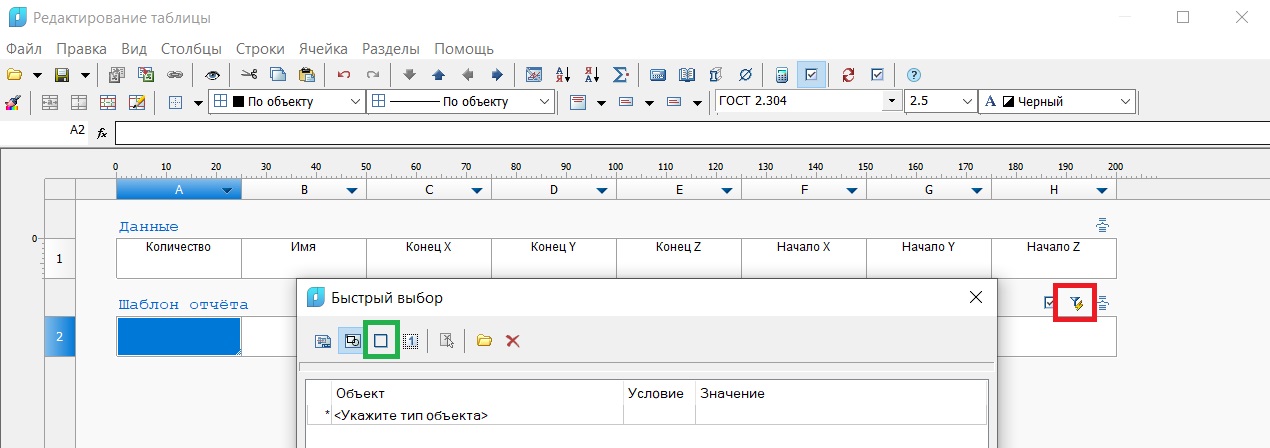Toggle the highlighted checkbox button in top toolbar
Image resolution: width=1270 pixels, height=448 pixels.
(811, 75)
